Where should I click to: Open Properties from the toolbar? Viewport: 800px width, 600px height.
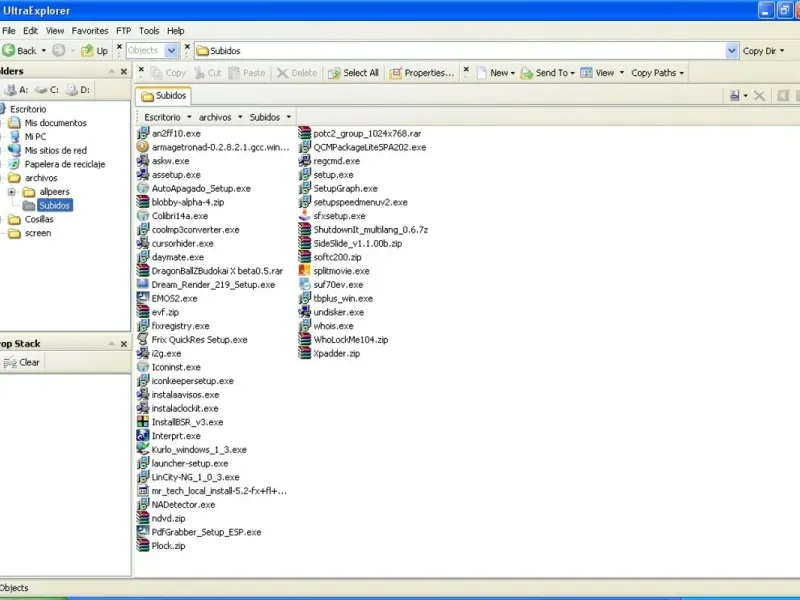[421, 73]
